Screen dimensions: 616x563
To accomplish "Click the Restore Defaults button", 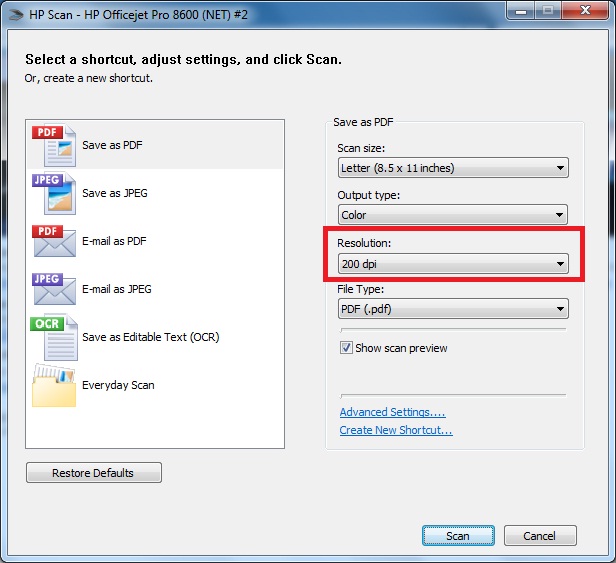I will tap(94, 473).
